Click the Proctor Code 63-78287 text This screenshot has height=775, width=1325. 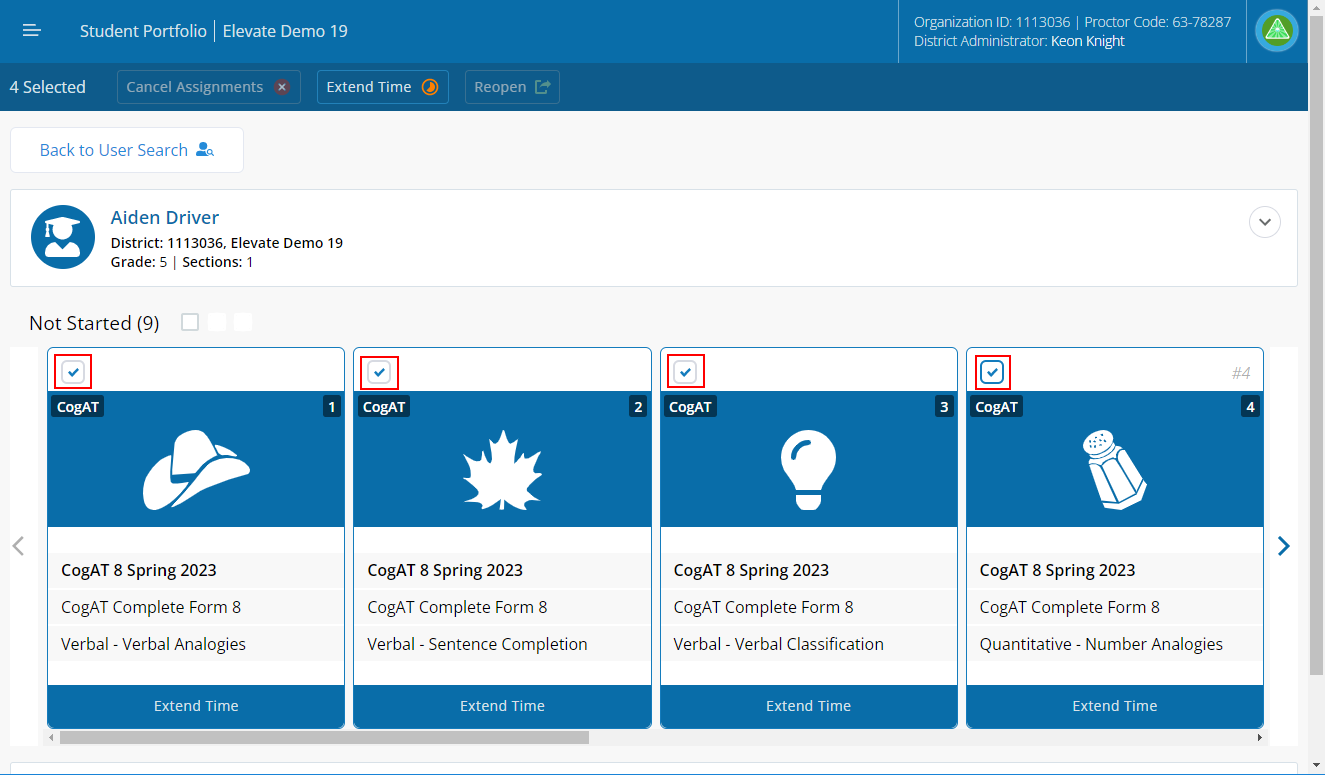[x=1158, y=21]
